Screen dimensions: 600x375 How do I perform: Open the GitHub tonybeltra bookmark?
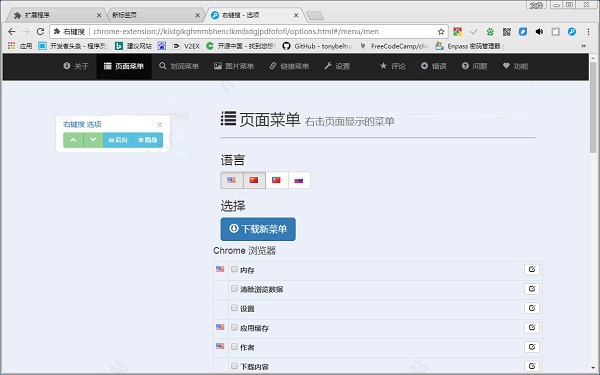[317, 46]
